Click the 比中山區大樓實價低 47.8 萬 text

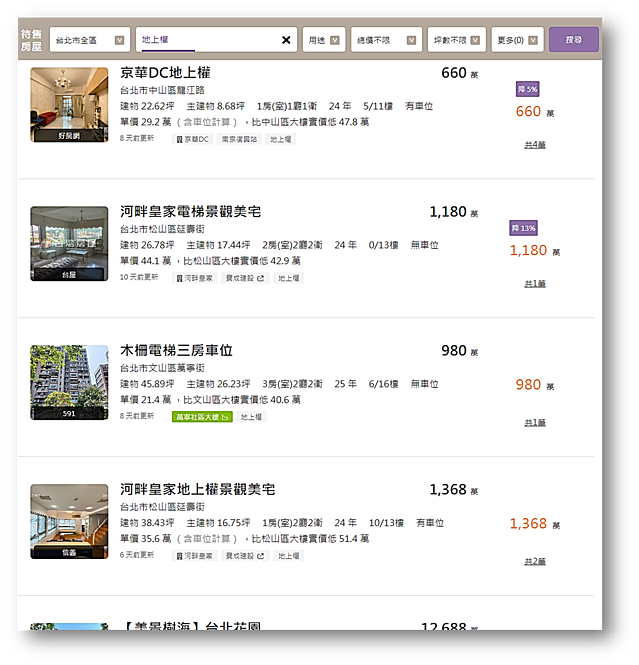(x=310, y=122)
